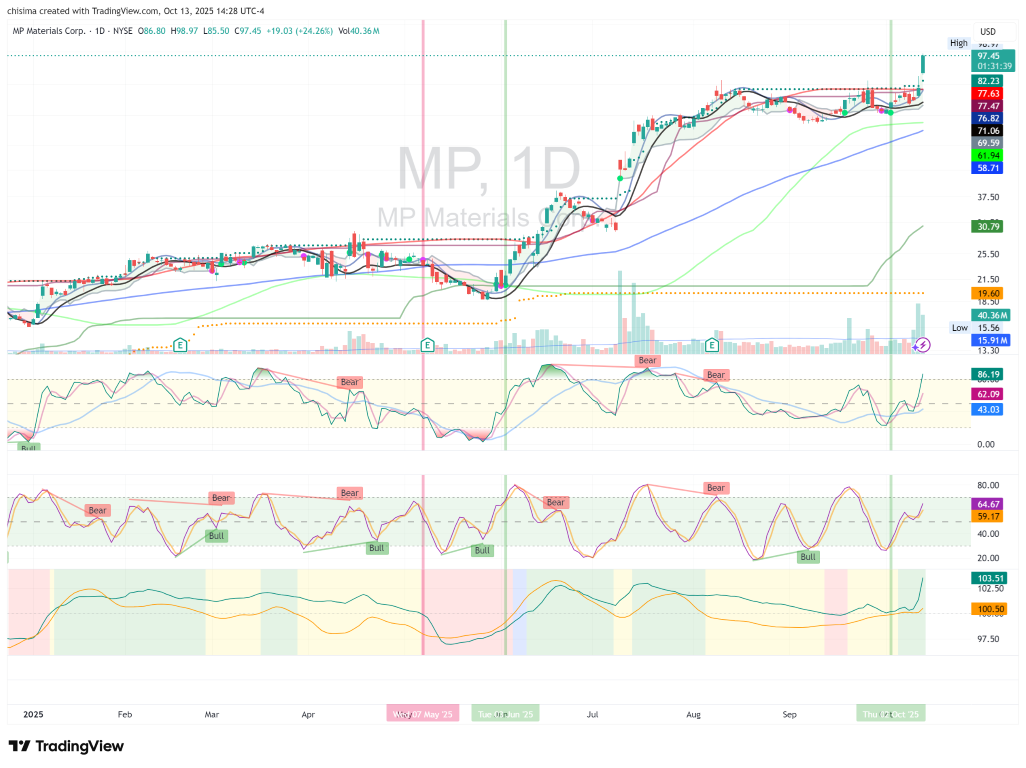Click the Bull label near Sep in the stochastic pane
The image size is (1026, 768).
[x=808, y=557]
